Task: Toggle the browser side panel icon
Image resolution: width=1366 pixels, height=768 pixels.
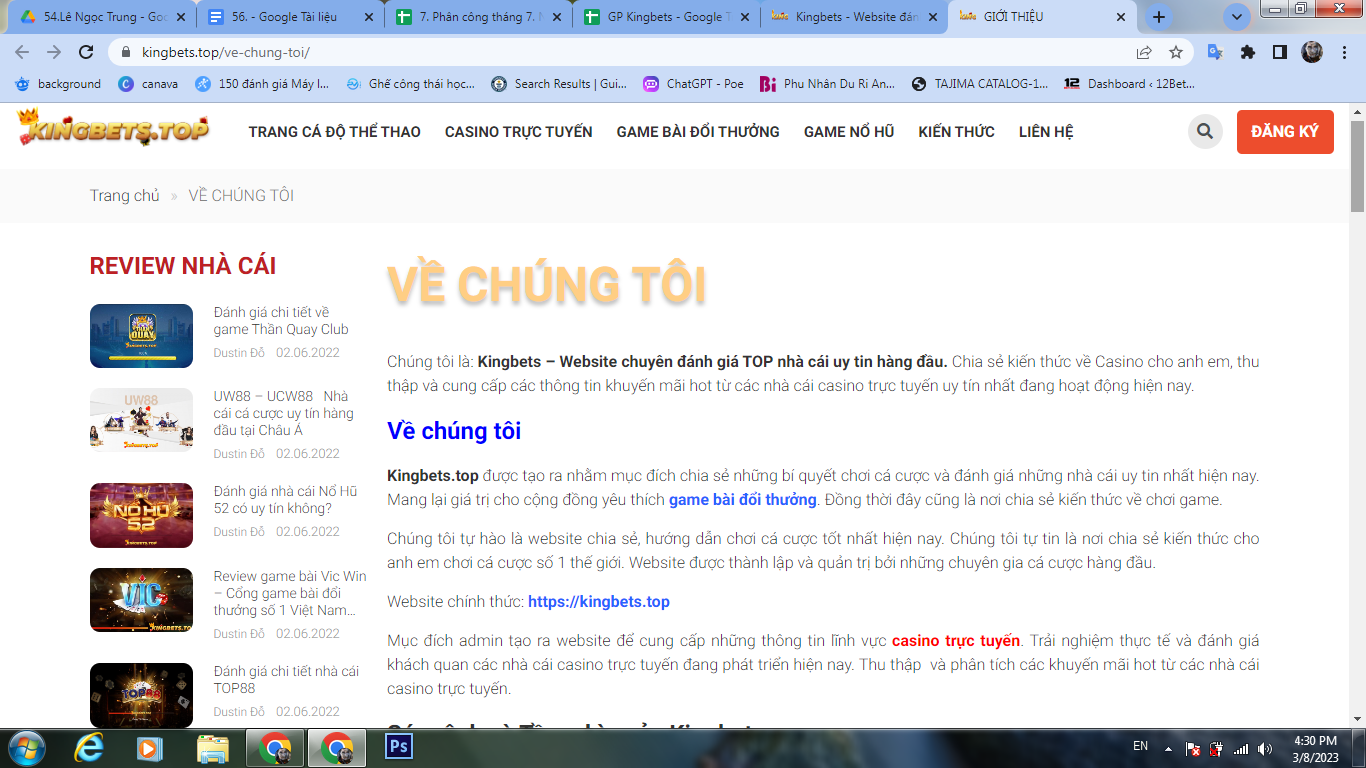Action: click(x=1279, y=53)
